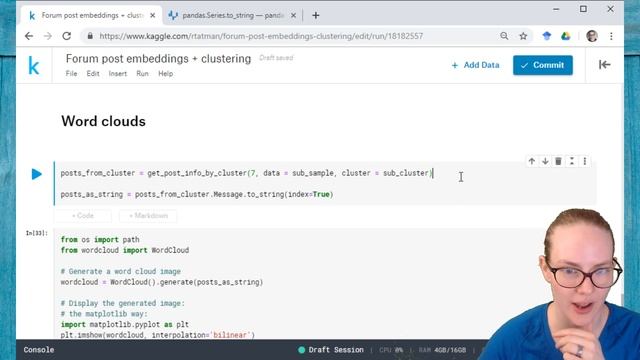
Task: Delete the selected cell with trash icon
Action: (x=558, y=161)
